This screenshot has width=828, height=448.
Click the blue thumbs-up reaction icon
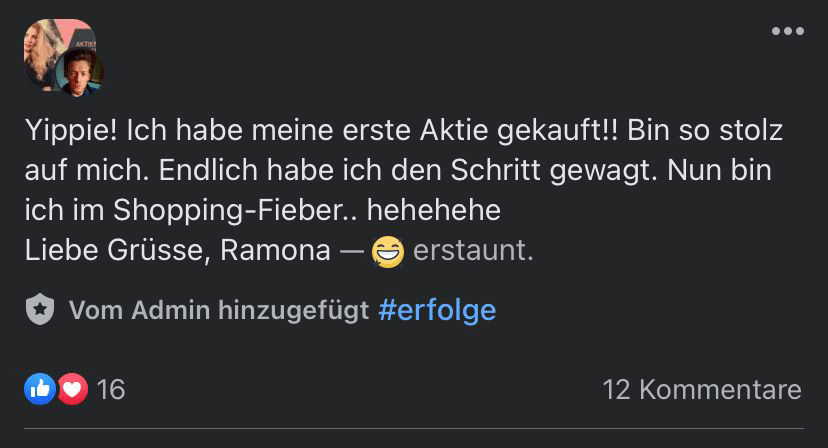tap(40, 389)
